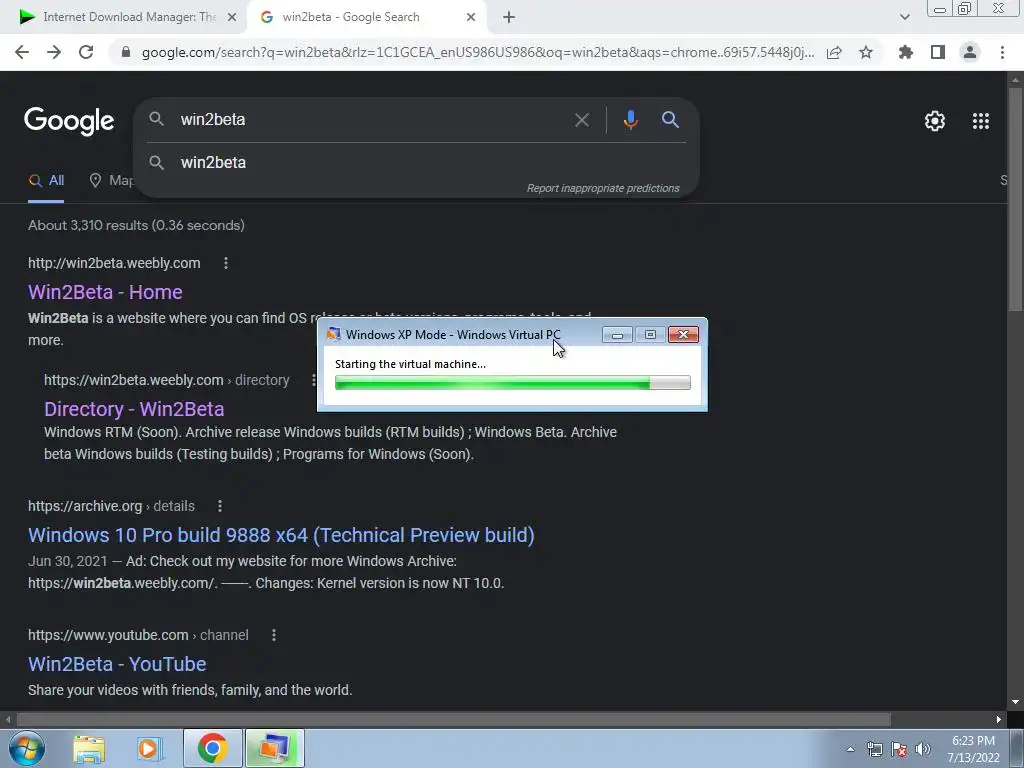Close the Internet Download Manager tab
The width and height of the screenshot is (1024, 768).
[x=232, y=17]
